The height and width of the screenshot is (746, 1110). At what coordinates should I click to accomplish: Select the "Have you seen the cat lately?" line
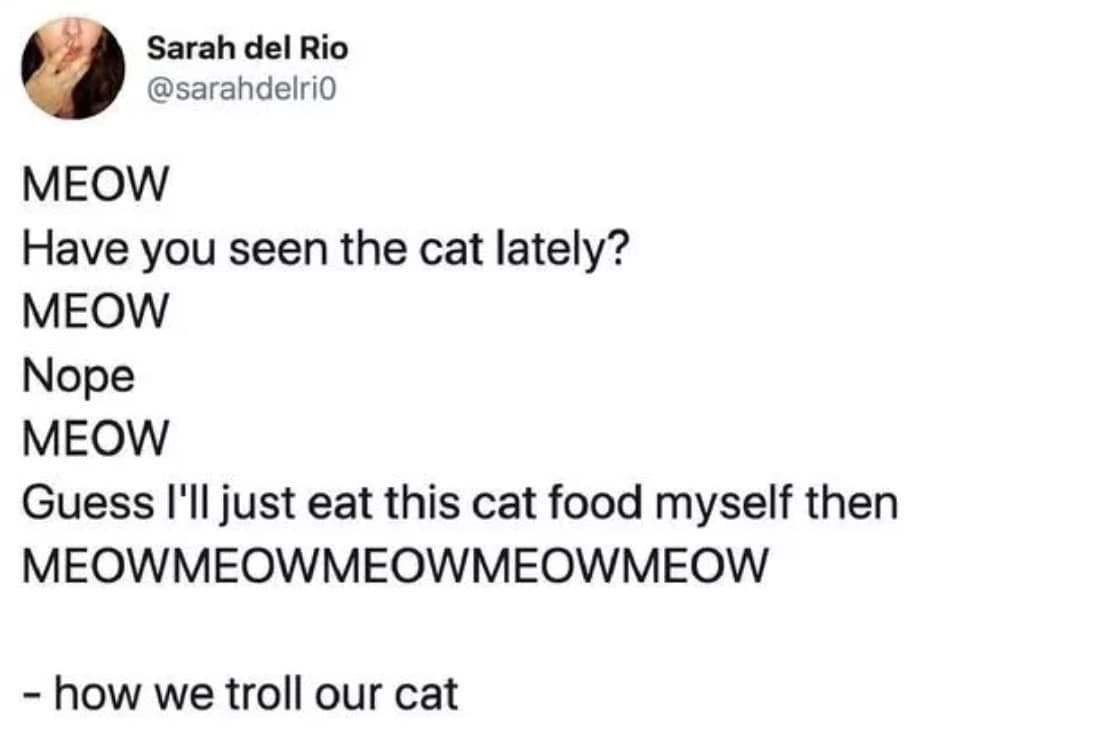click(x=325, y=249)
